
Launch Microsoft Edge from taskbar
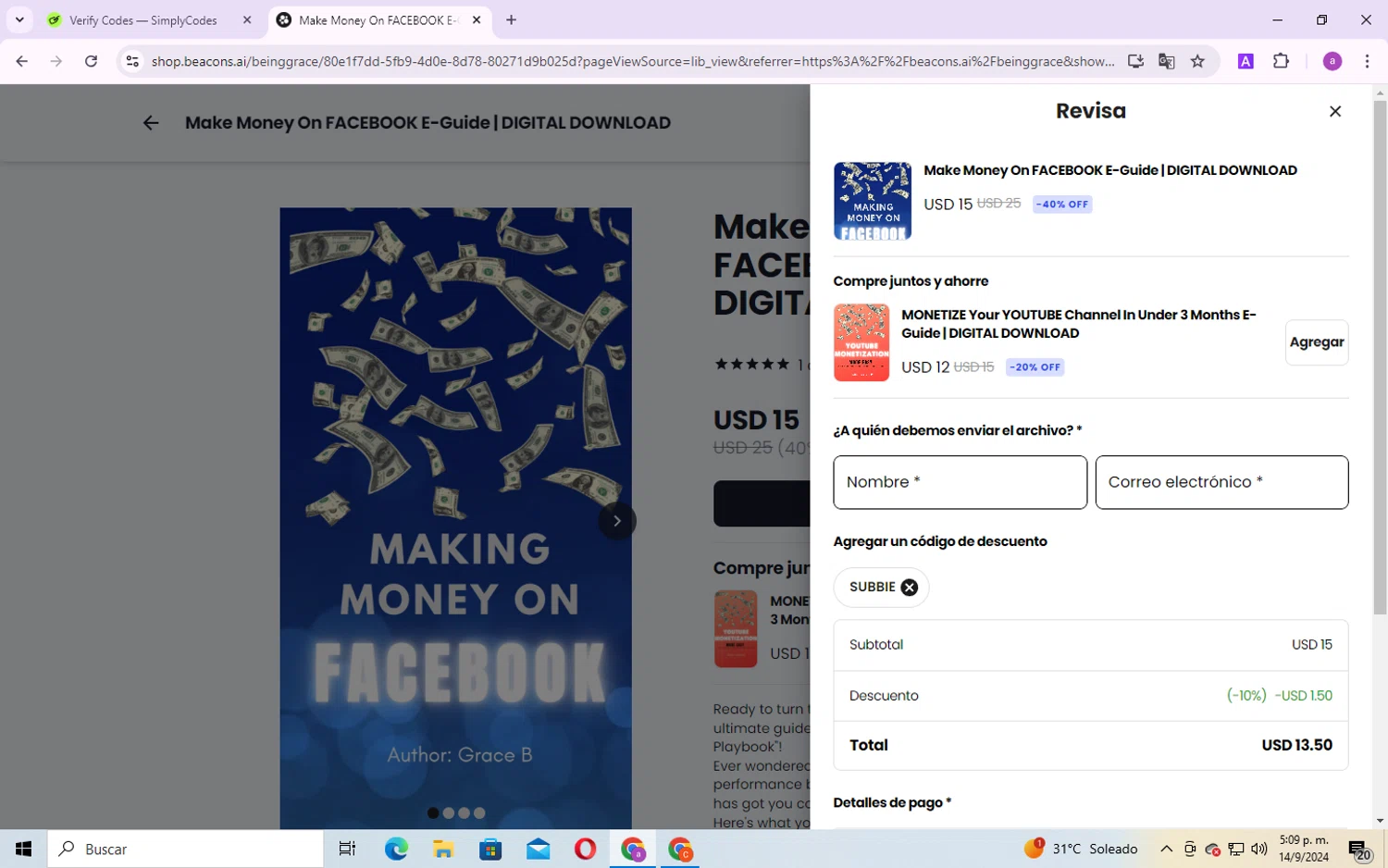coord(396,849)
